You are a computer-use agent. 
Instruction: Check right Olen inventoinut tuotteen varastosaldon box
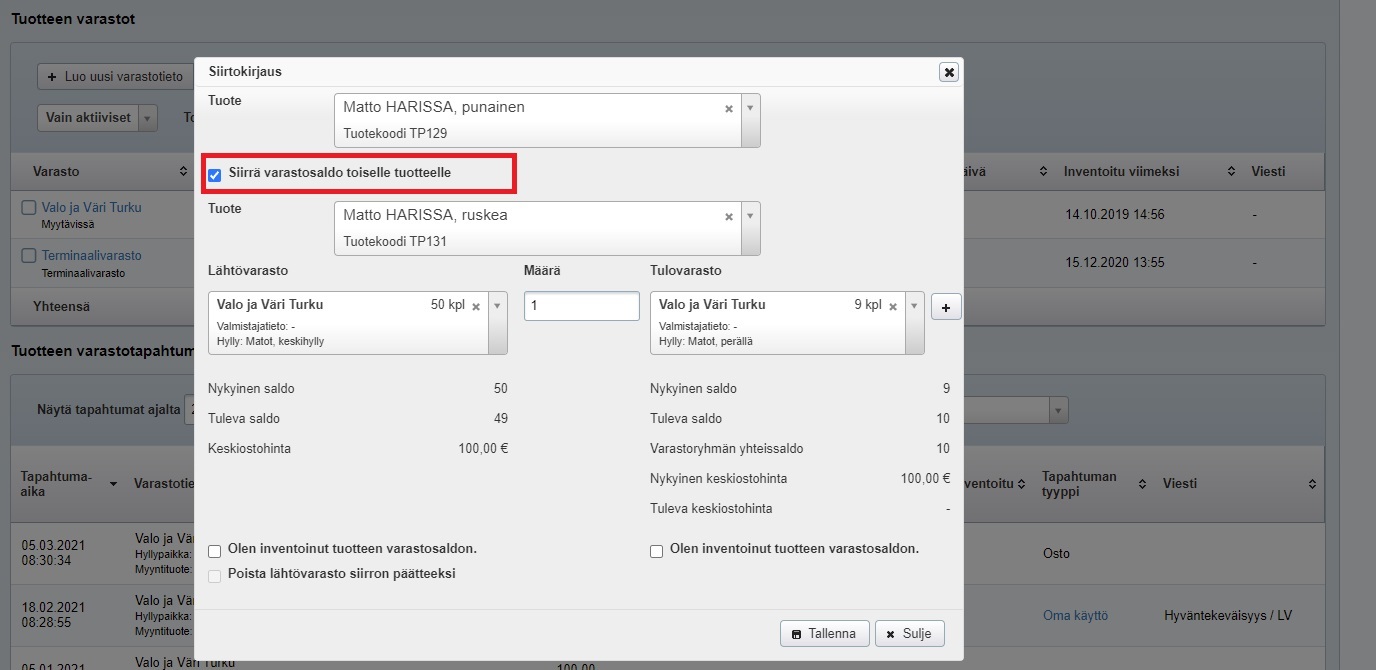pyautogui.click(x=657, y=550)
